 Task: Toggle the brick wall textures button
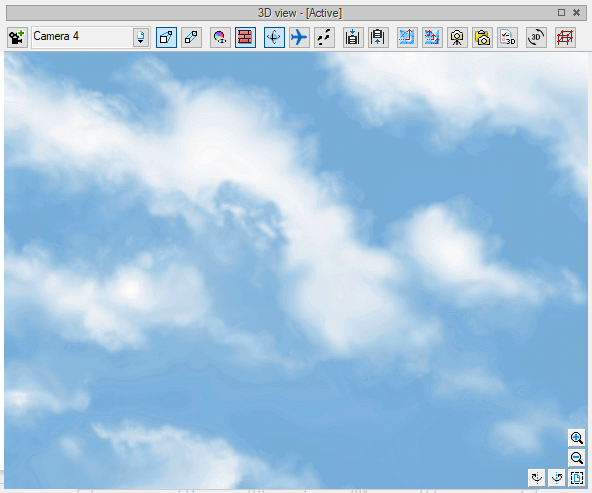click(x=245, y=37)
